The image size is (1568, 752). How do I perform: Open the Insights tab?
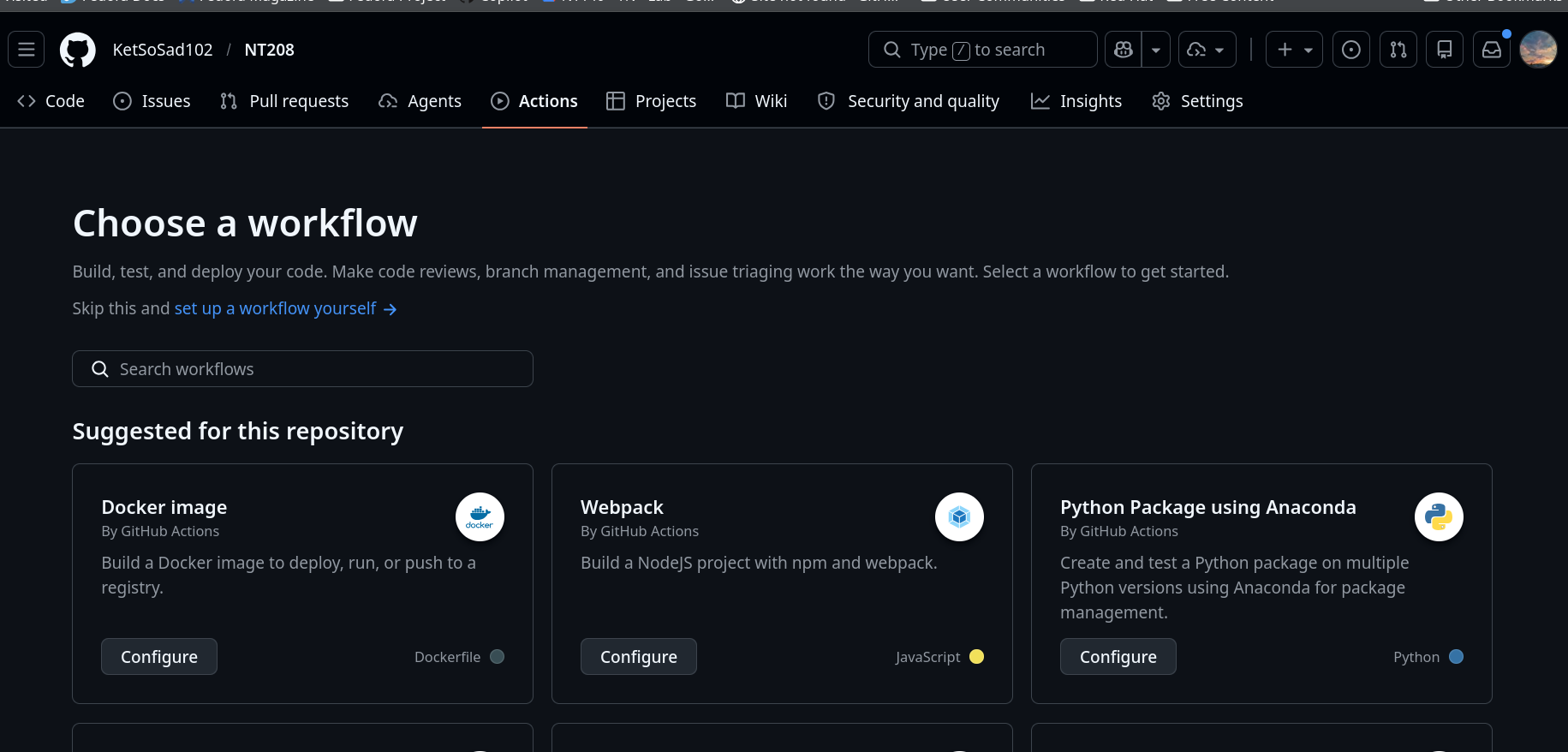click(1076, 101)
